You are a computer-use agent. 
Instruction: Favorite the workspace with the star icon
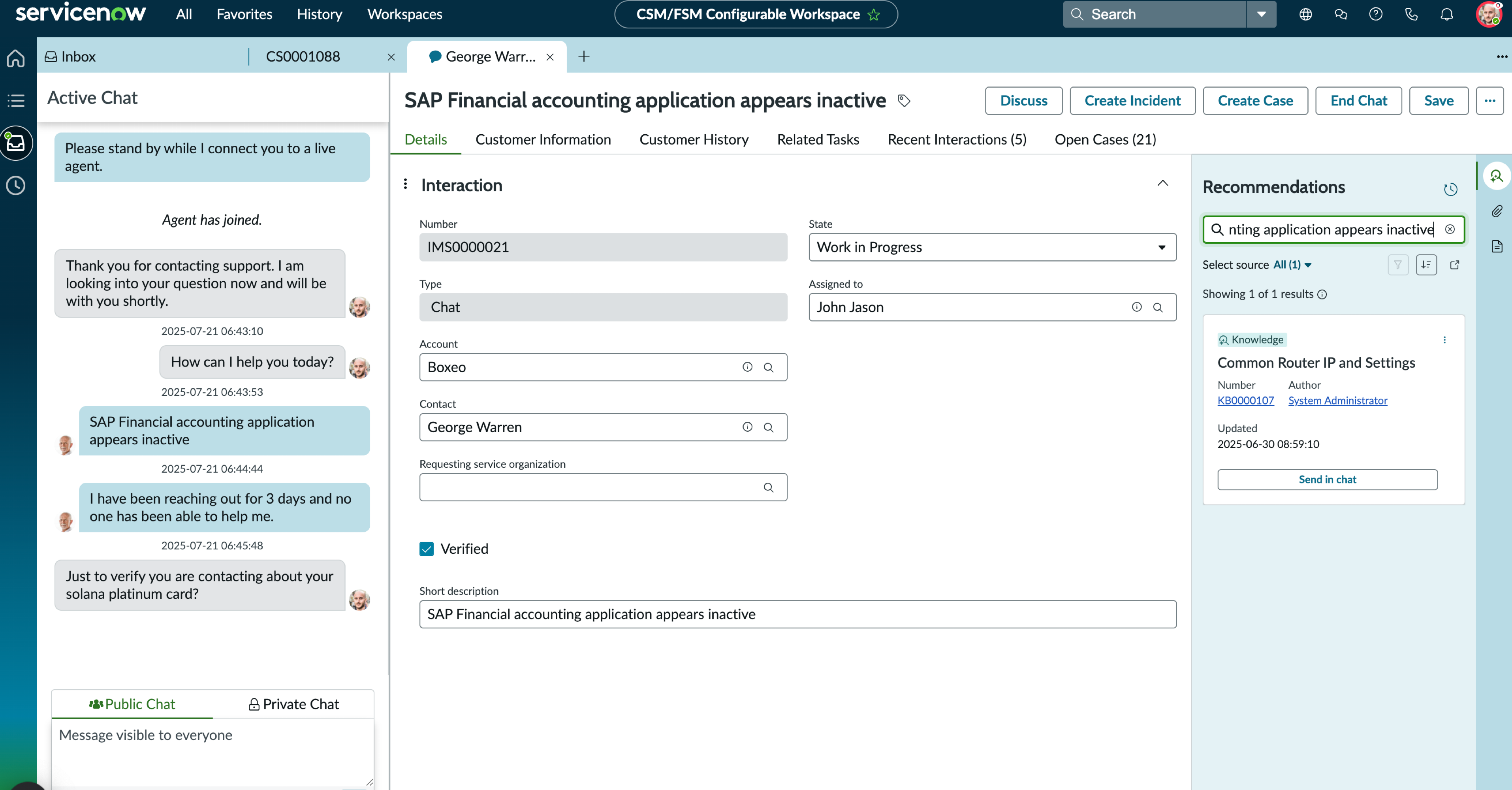[x=874, y=15]
